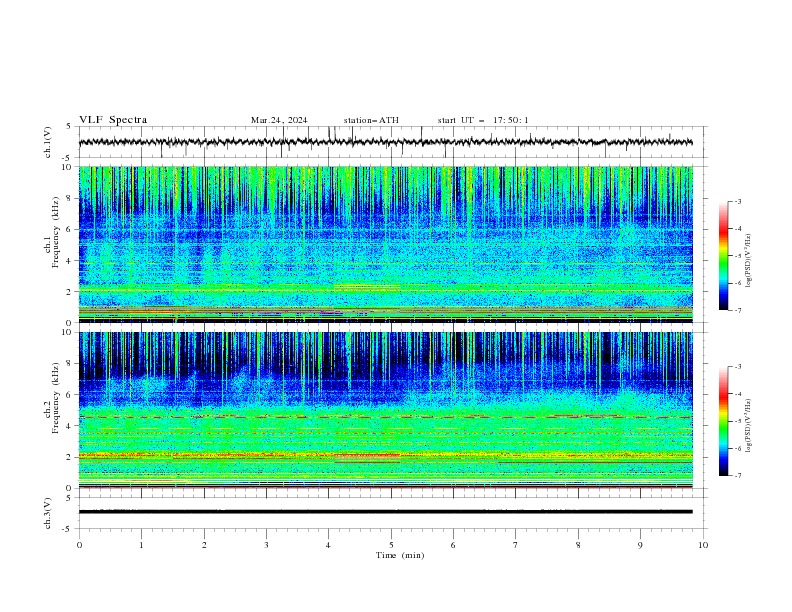Click the ch.2 spectrogram panel
Screen dimensions: 792x612
pos(386,410)
